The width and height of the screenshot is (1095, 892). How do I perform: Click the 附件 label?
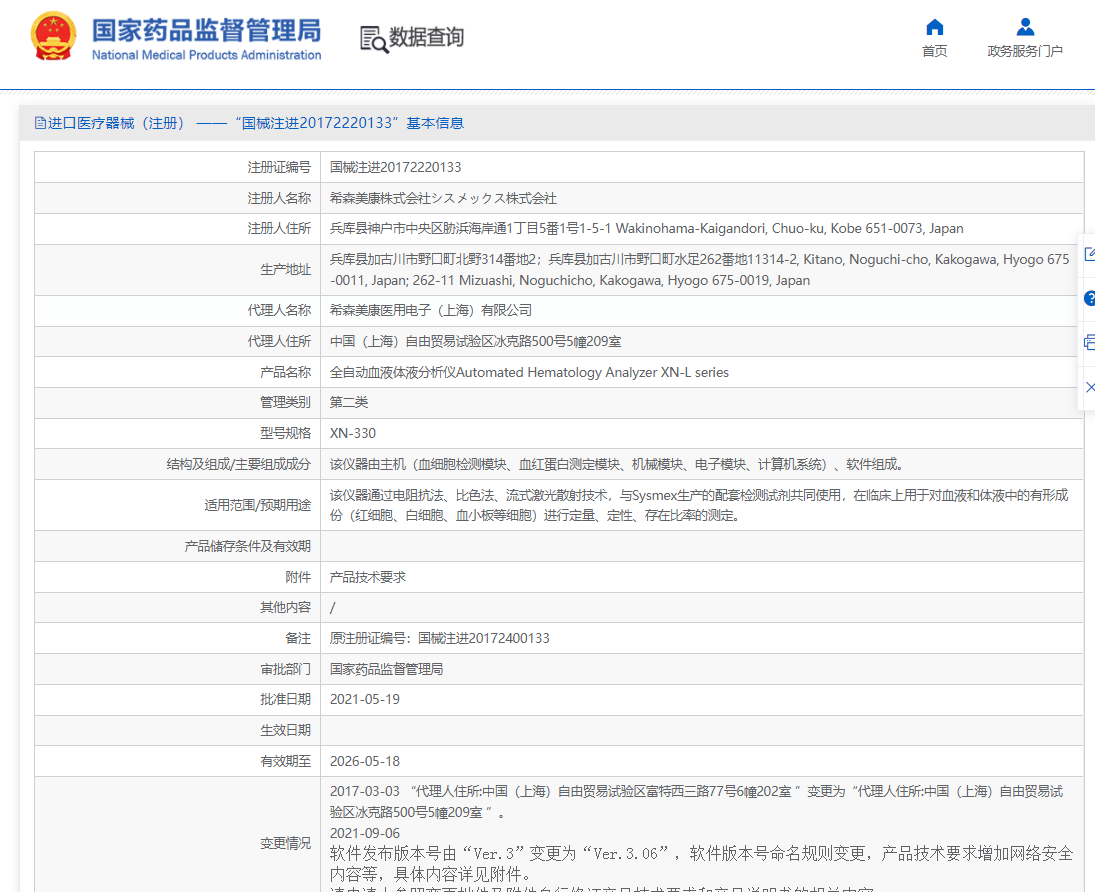(298, 577)
